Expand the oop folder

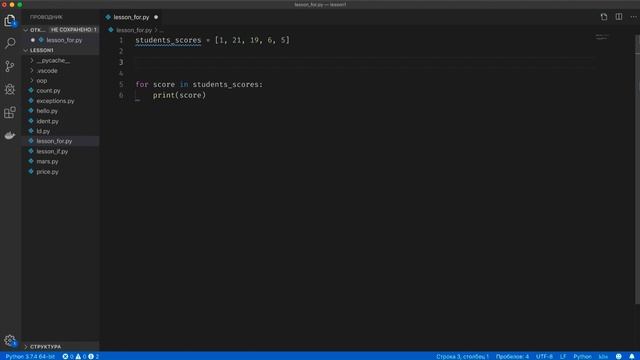pyautogui.click(x=32, y=80)
